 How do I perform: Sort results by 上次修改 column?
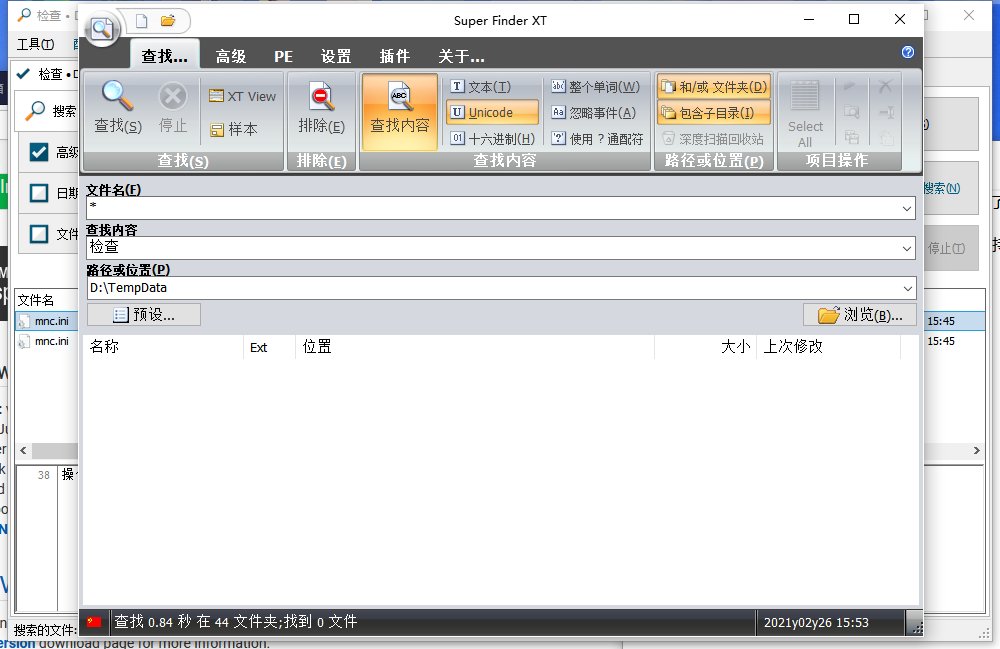pyautogui.click(x=828, y=347)
